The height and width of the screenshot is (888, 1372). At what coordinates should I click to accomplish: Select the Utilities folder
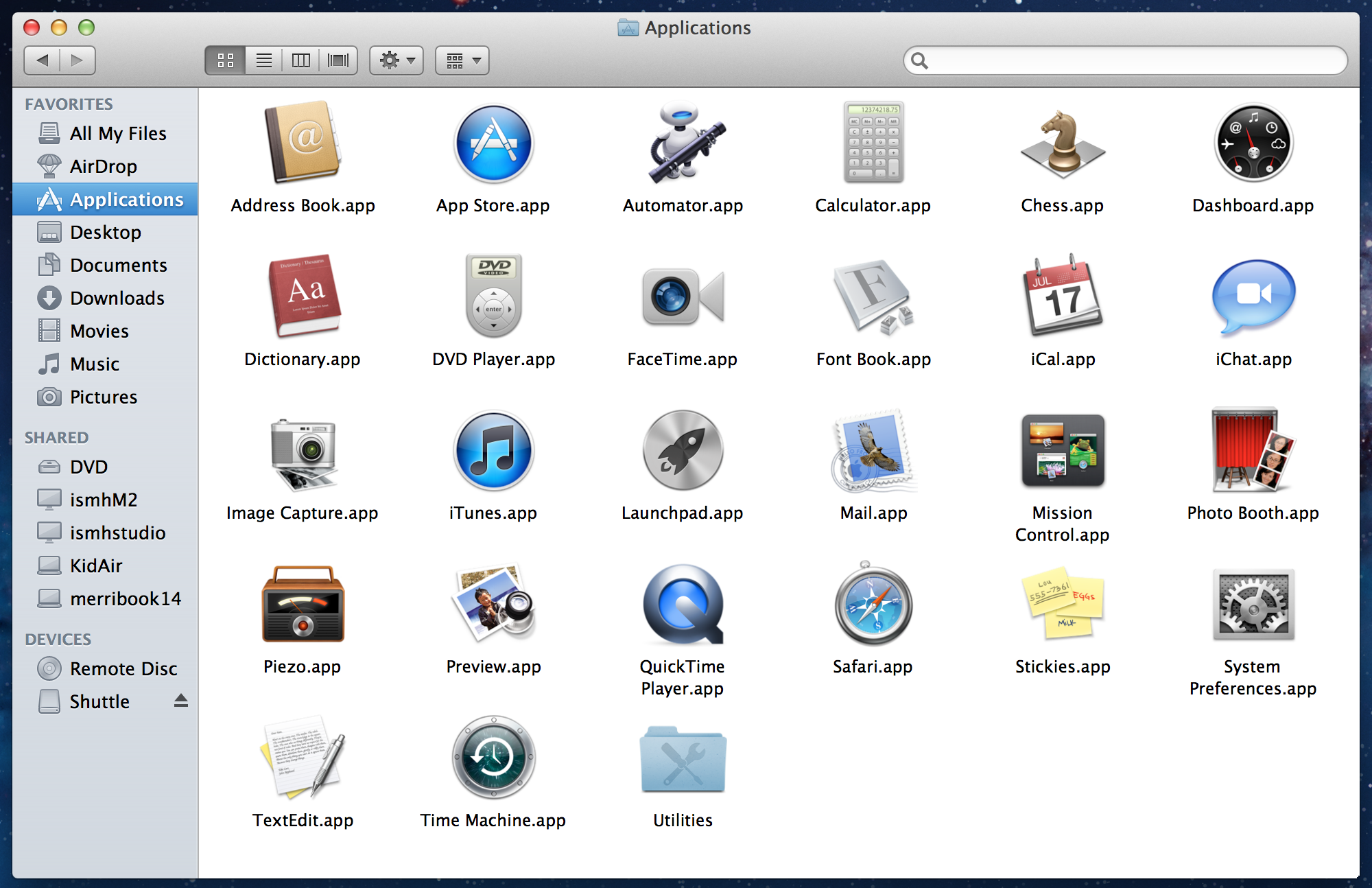[x=683, y=759]
